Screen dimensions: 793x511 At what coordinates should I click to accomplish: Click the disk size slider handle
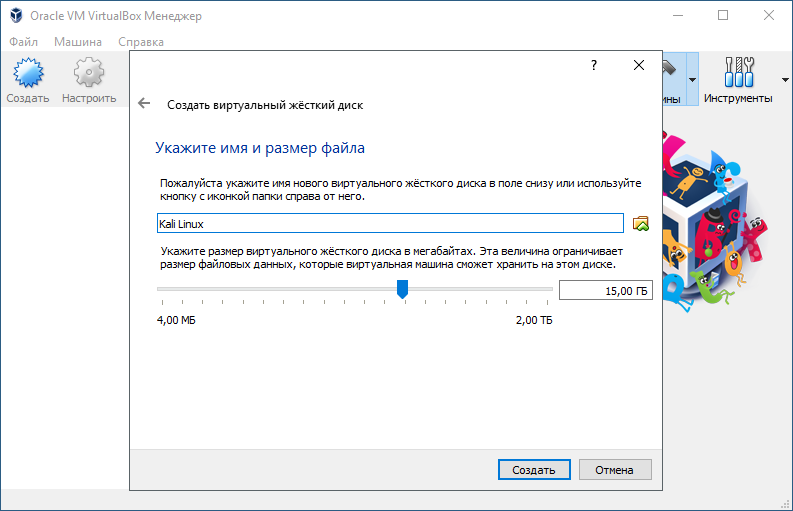point(403,289)
